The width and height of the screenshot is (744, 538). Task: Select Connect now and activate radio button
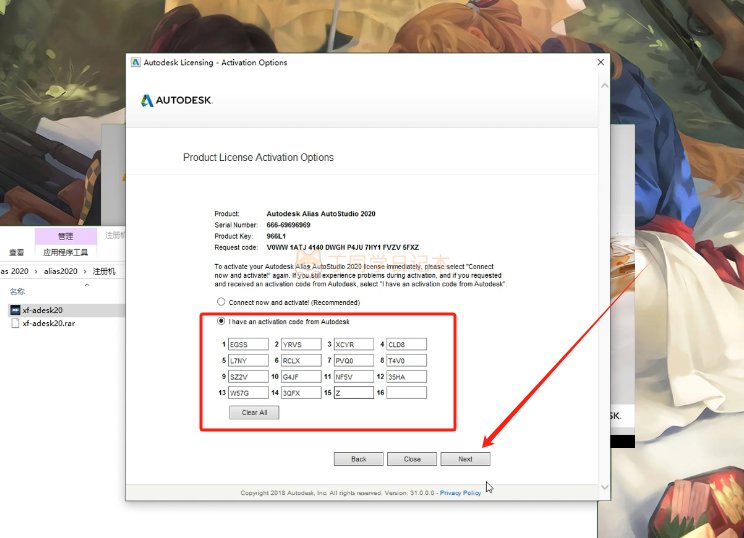(221, 302)
